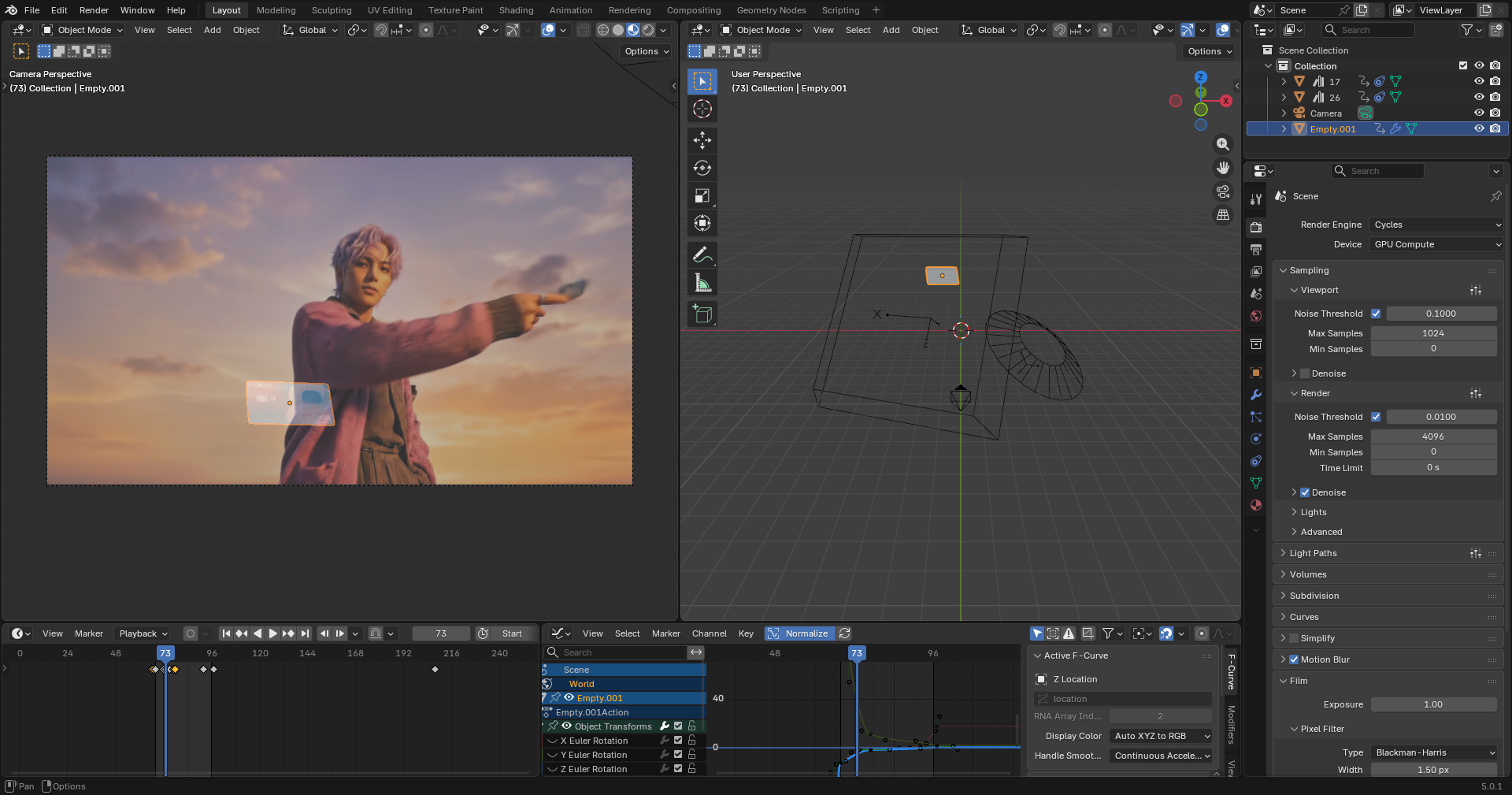This screenshot has width=1512, height=795.
Task: Adjust Film Exposure value field
Action: (1433, 704)
